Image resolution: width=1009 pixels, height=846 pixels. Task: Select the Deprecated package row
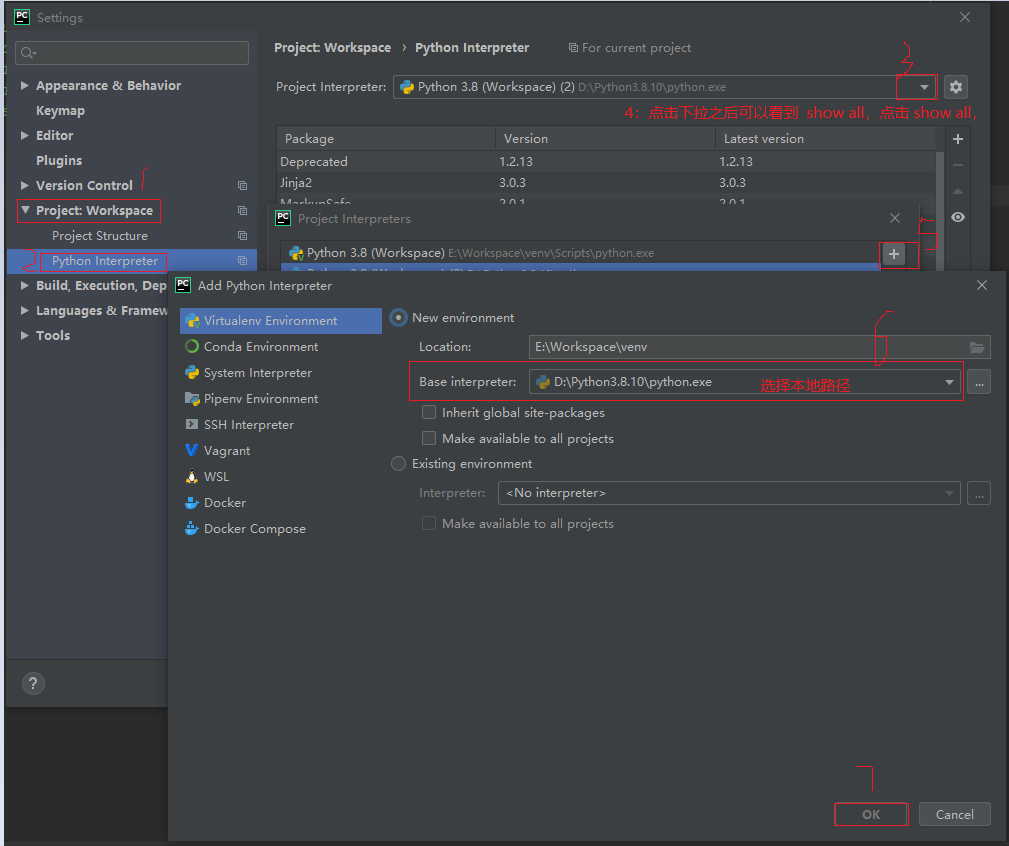click(607, 161)
